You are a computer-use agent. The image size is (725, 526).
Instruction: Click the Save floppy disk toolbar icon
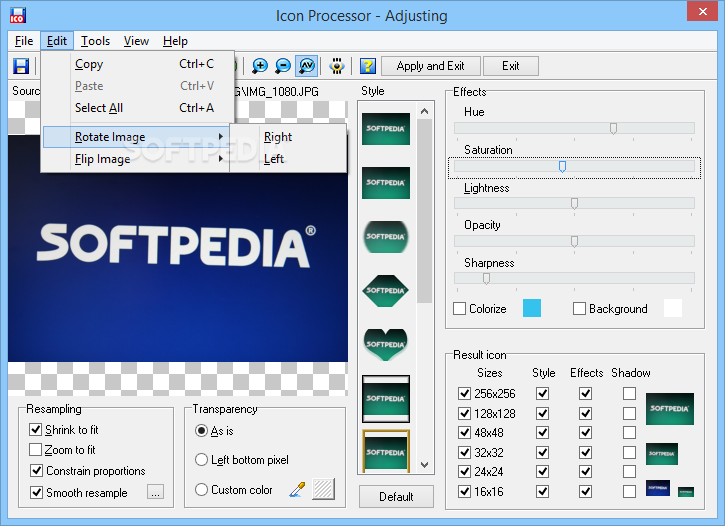(21, 66)
